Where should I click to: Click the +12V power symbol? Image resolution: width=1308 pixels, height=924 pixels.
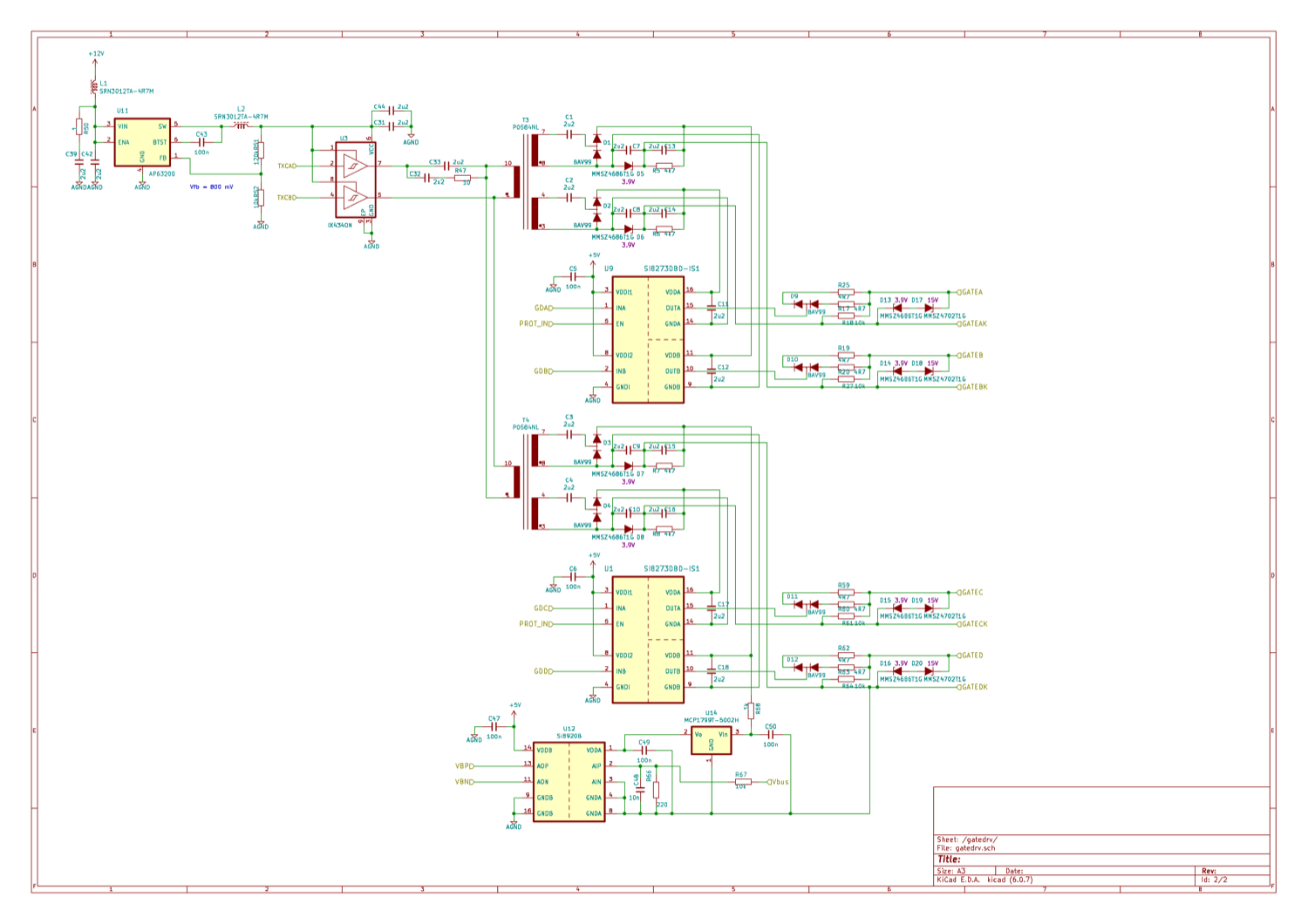coord(95,57)
